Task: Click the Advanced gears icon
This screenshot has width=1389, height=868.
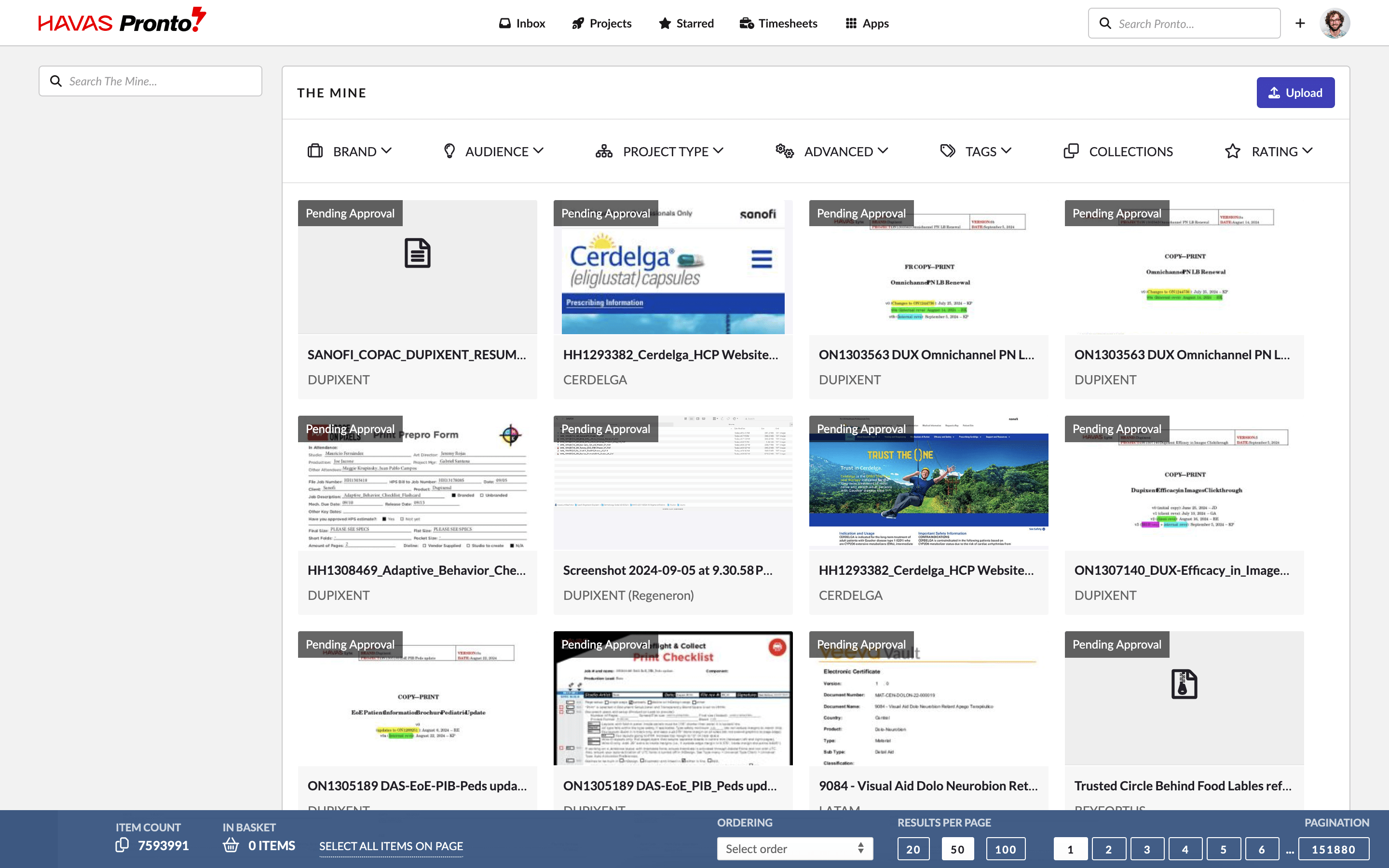Action: coord(785,151)
